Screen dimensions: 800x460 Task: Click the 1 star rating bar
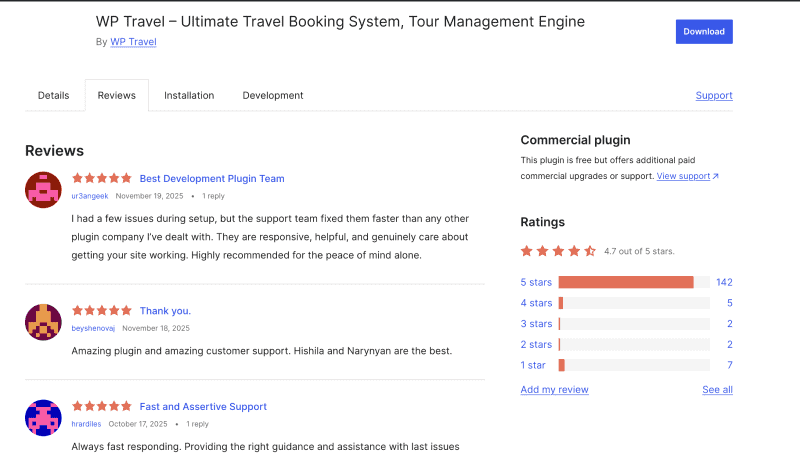[x=634, y=365]
